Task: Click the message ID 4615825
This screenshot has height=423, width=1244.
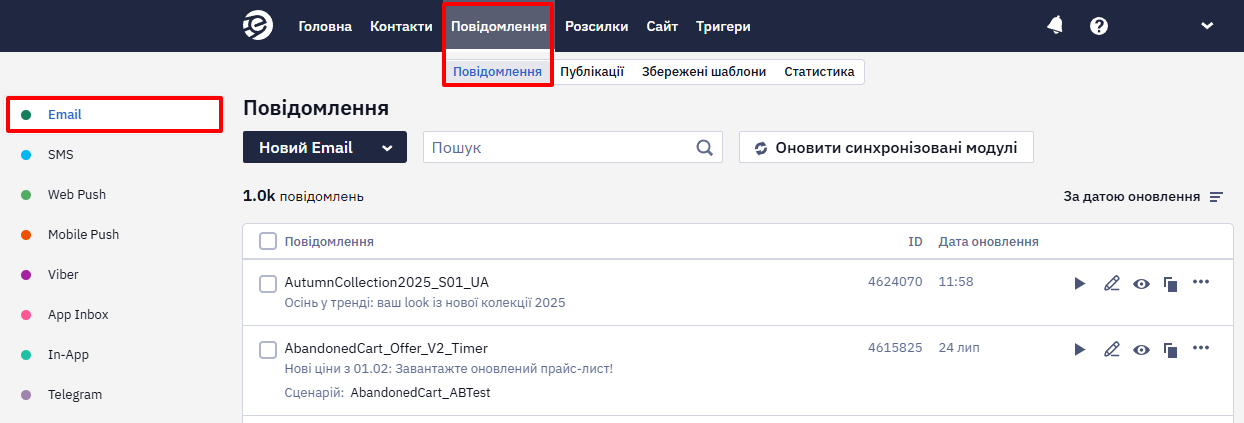Action: [895, 348]
